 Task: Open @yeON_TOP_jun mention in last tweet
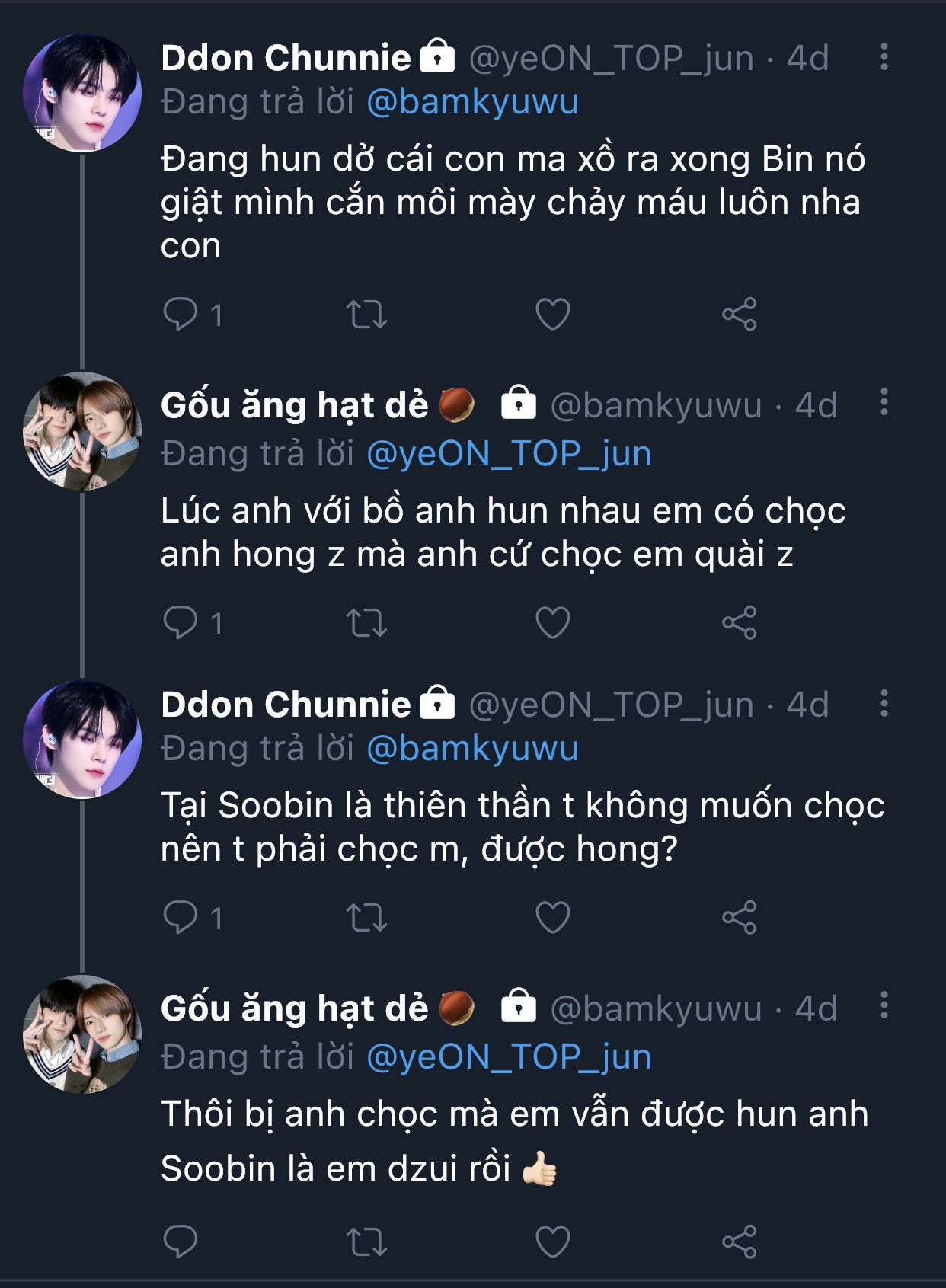(509, 1057)
